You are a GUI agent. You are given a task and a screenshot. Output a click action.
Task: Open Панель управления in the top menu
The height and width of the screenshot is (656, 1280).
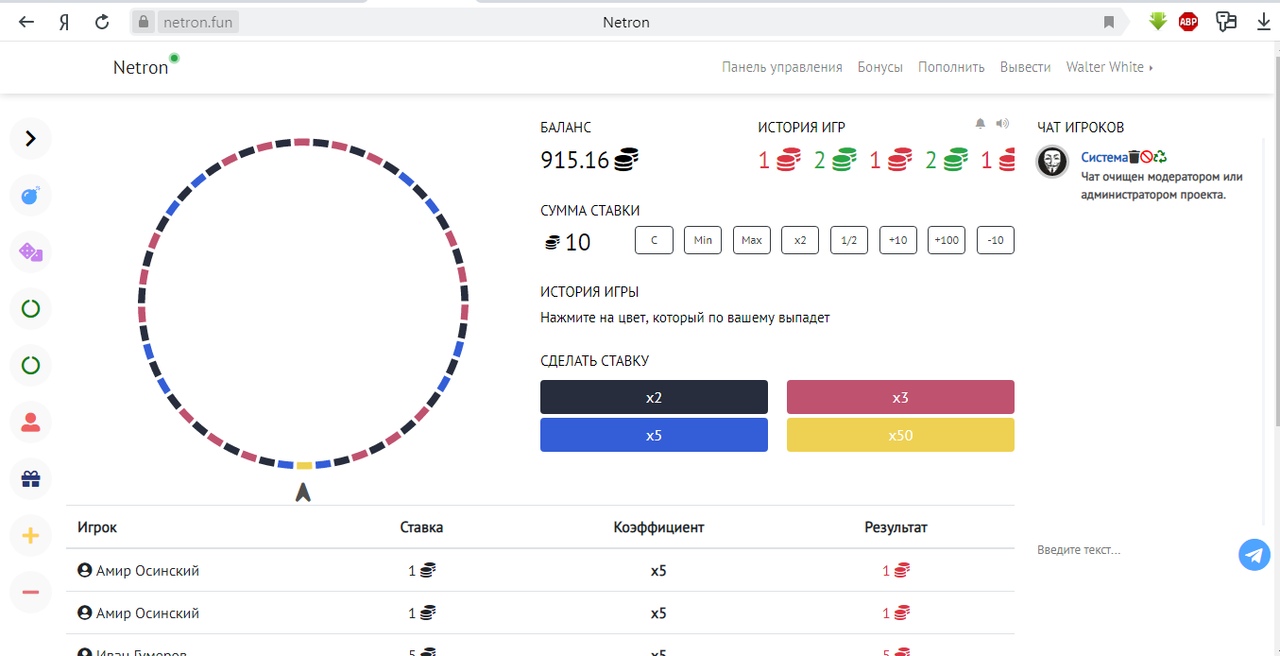[782, 67]
